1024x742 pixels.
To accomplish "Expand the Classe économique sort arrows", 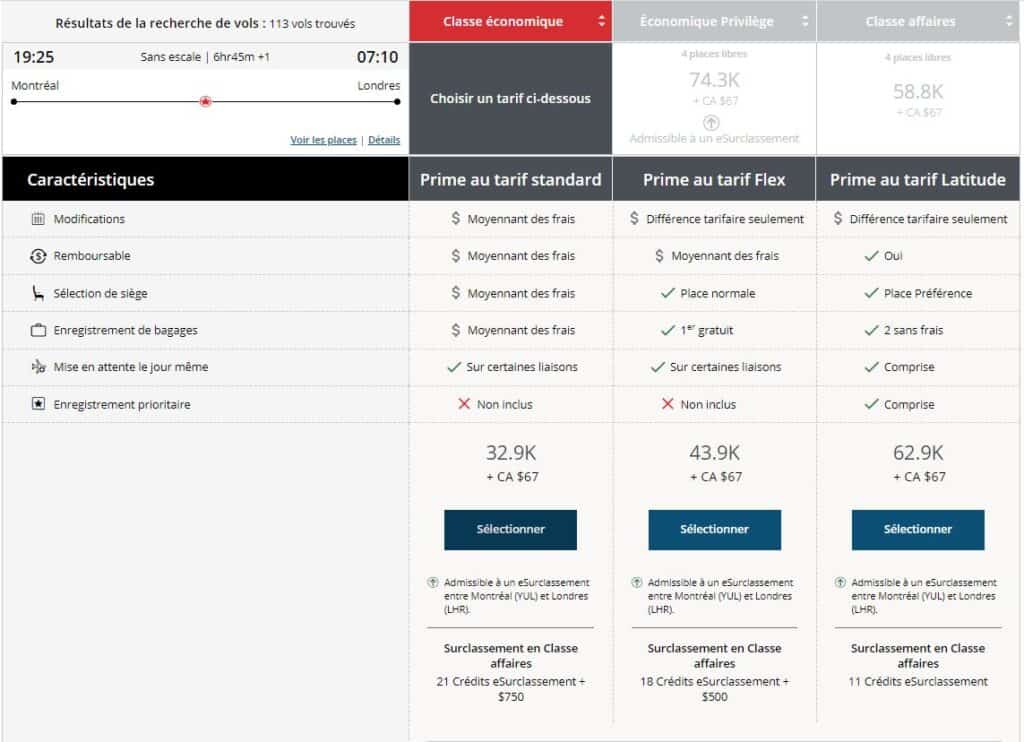I will click(x=602, y=21).
